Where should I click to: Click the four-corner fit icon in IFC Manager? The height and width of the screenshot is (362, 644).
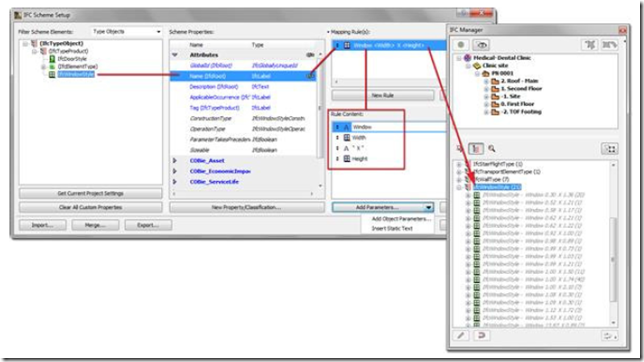coord(610,149)
